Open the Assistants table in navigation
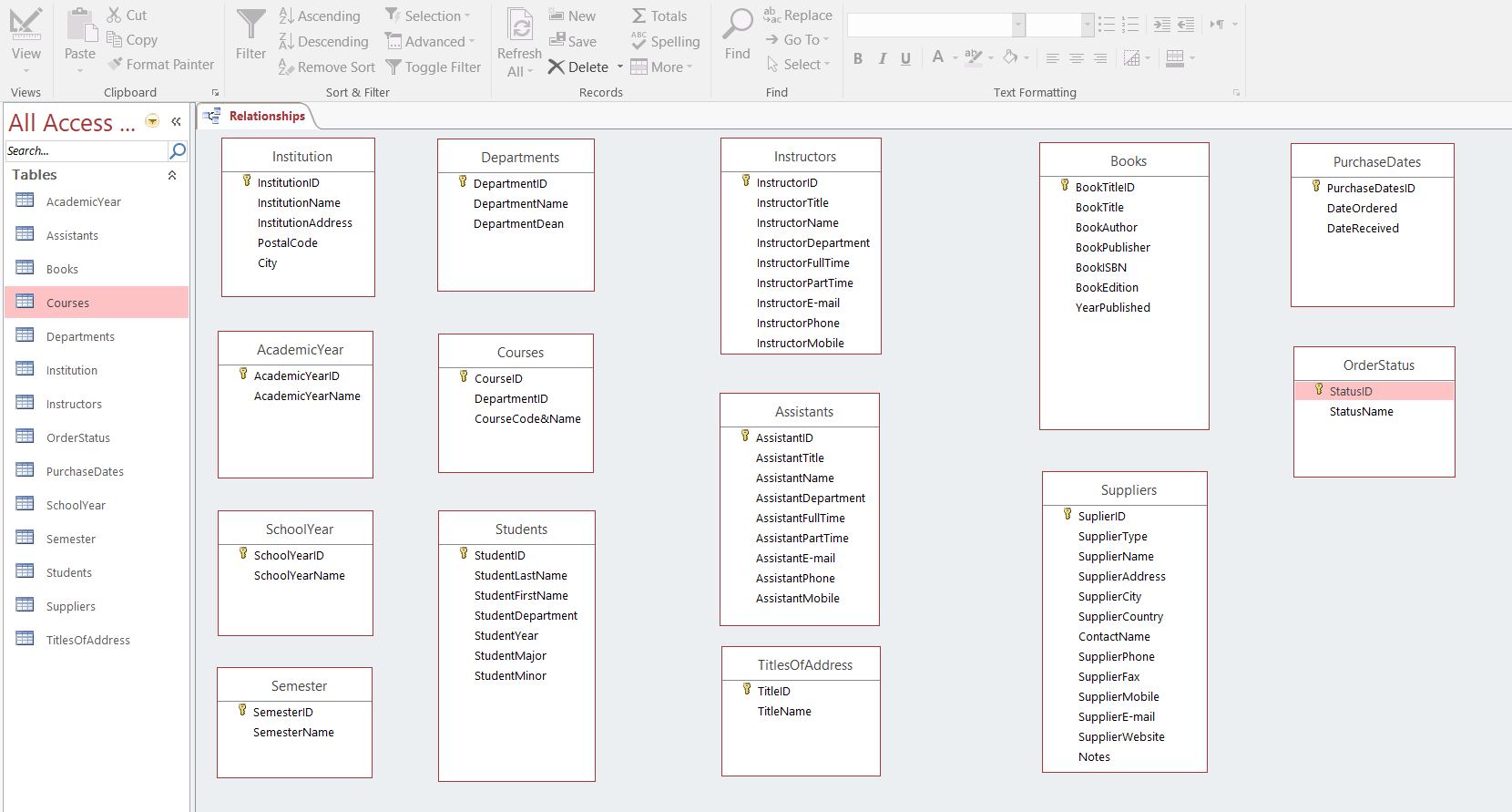 coord(97,235)
